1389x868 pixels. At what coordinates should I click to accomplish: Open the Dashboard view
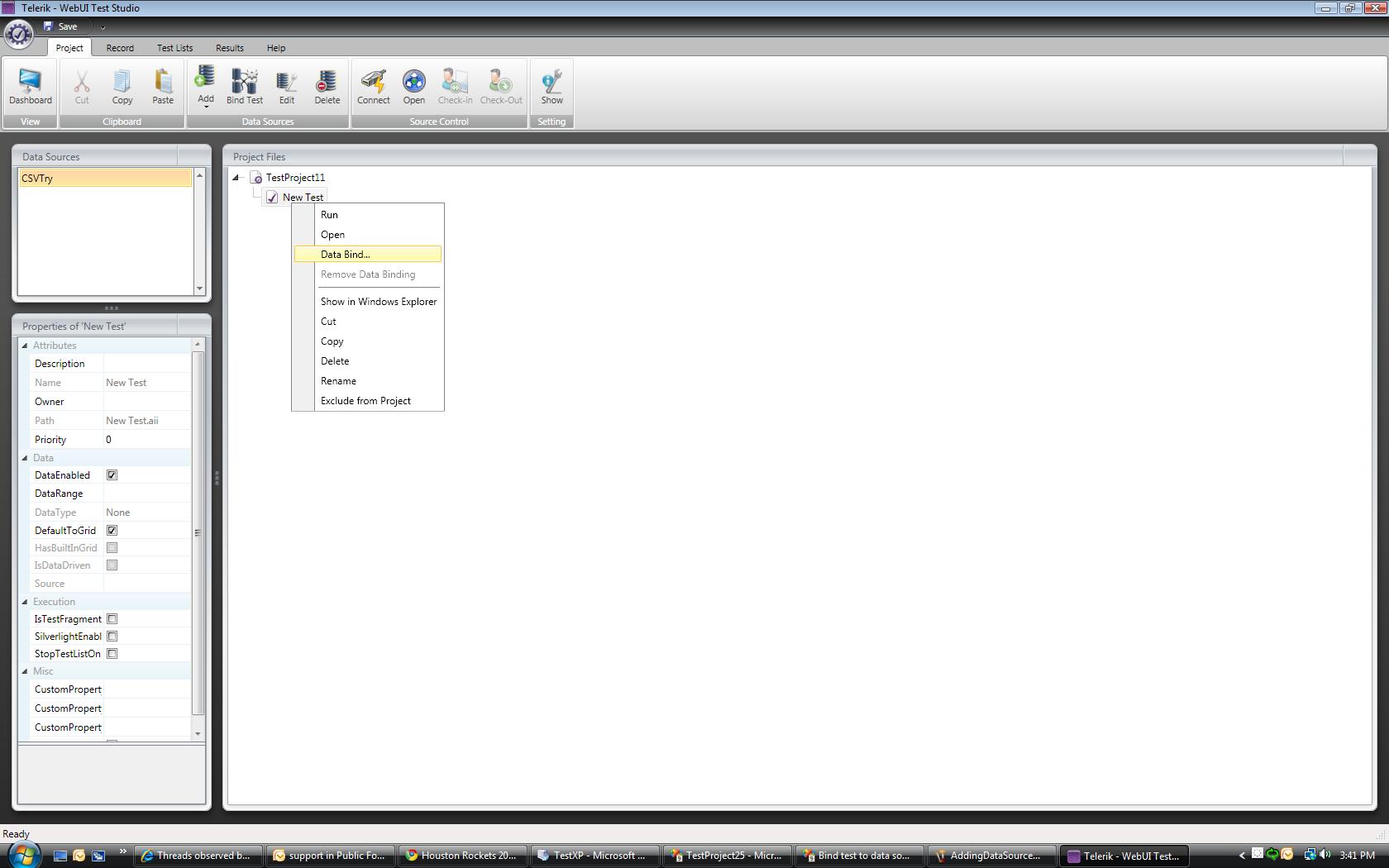pos(31,87)
